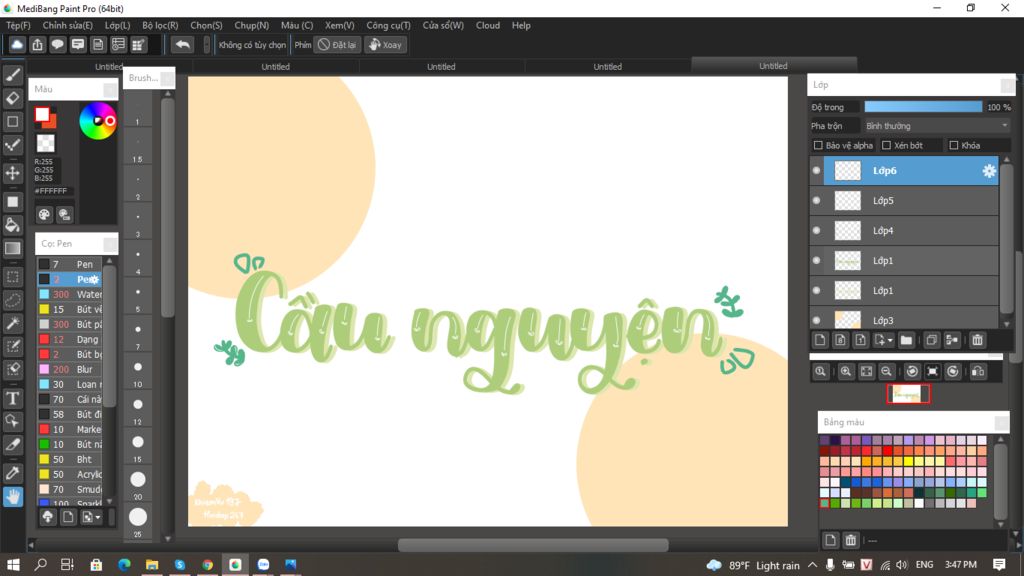Add a layer folder in the layers panel
Image resolution: width=1024 pixels, height=576 pixels.
(906, 340)
